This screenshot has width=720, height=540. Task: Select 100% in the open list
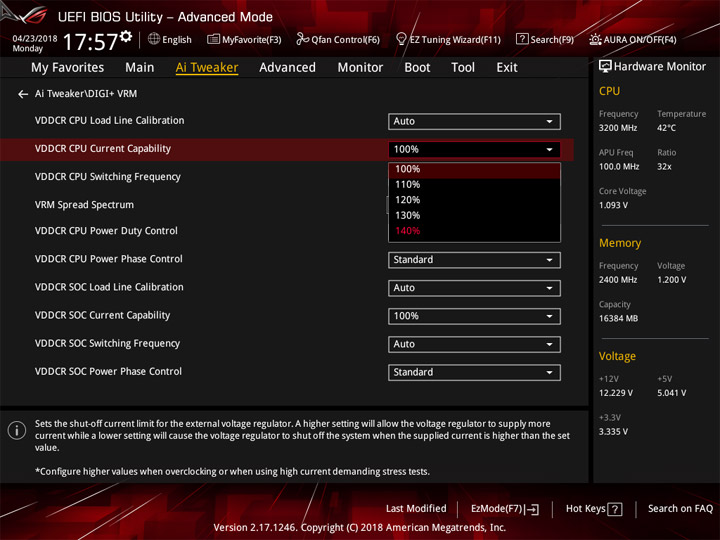474,169
